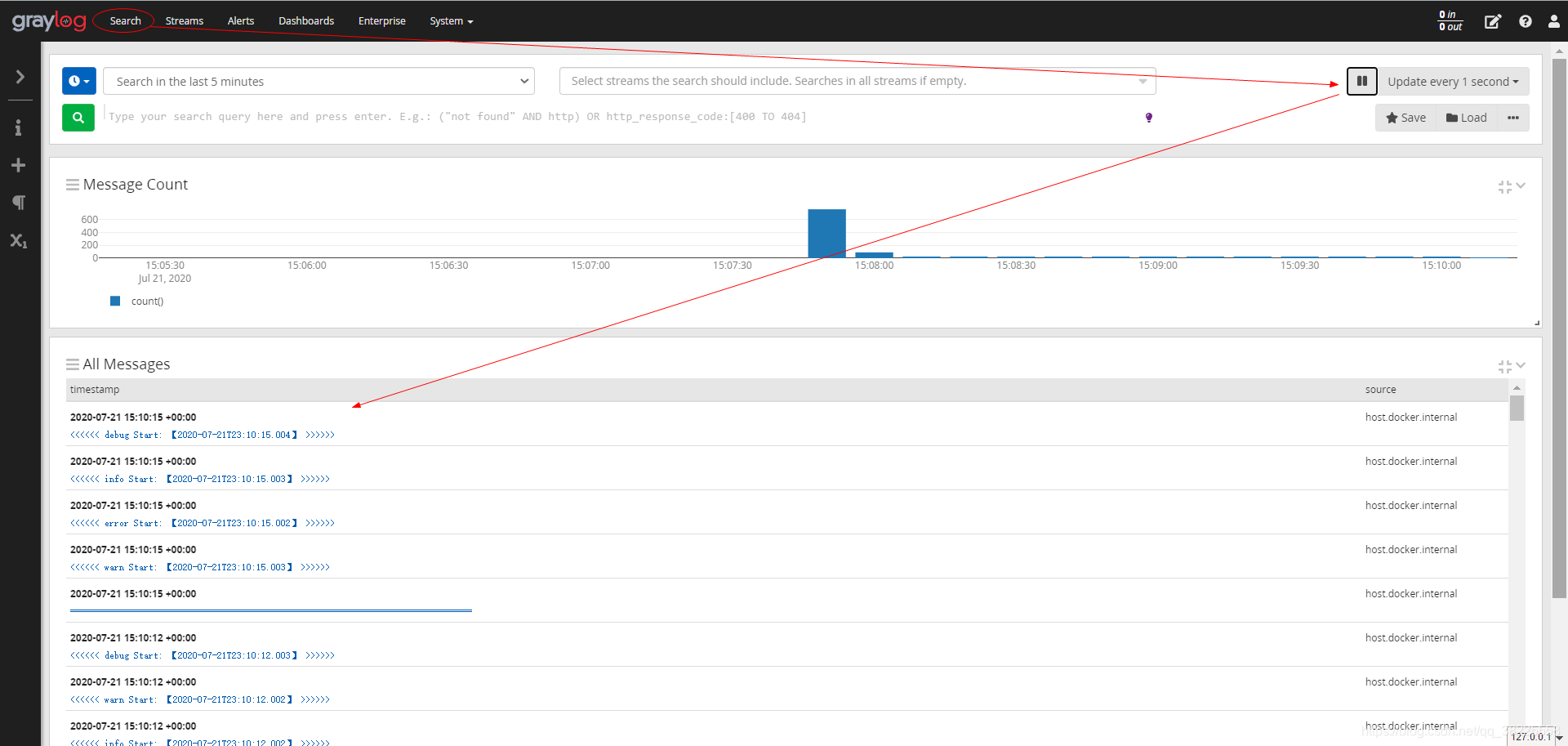
Task: Click the messages table scrollbar thumb
Action: tap(1517, 408)
